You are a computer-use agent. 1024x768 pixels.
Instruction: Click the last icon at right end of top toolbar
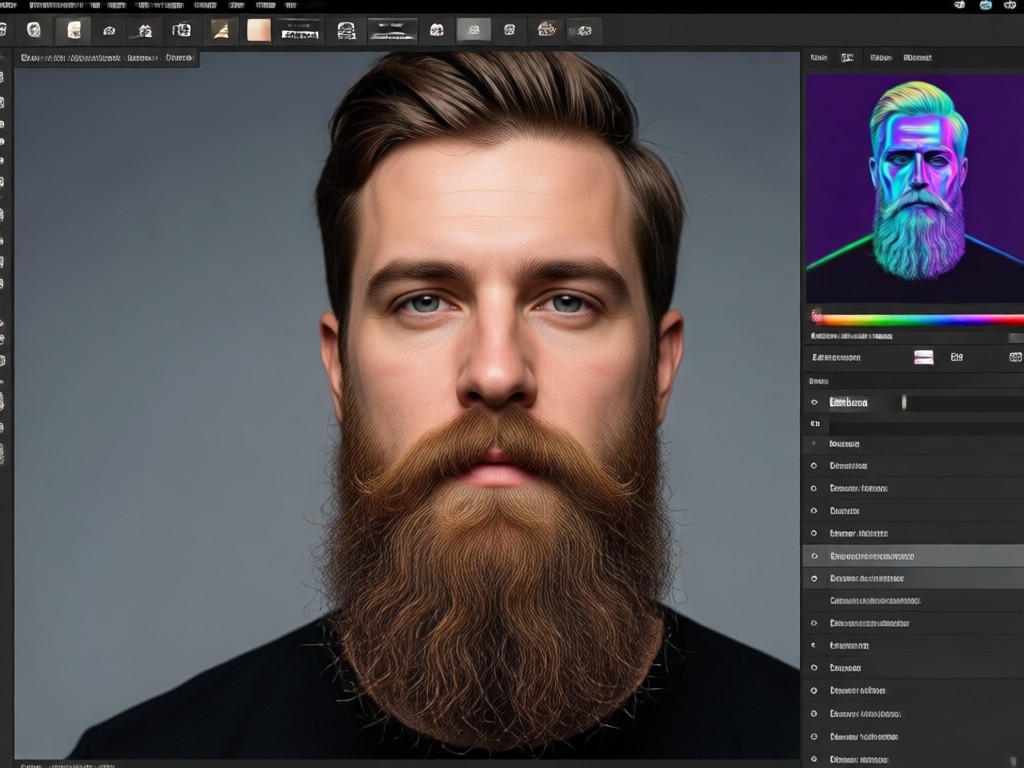tap(584, 30)
